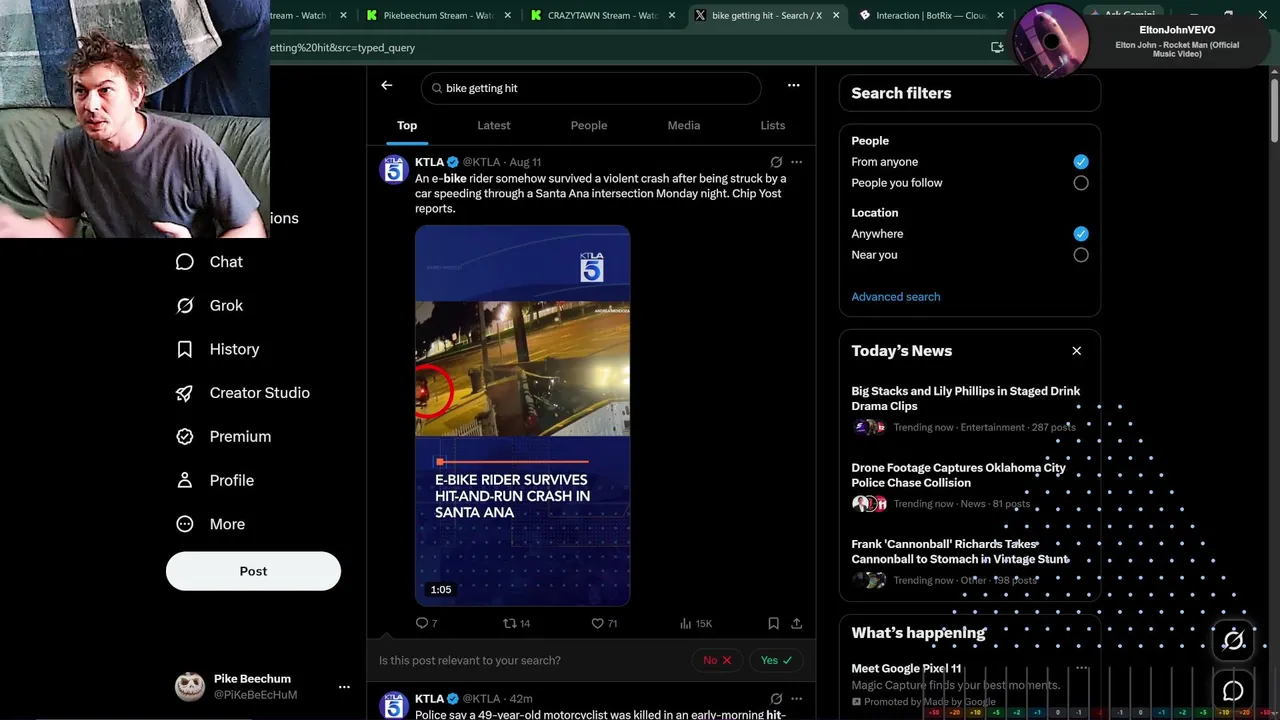Screen dimensions: 1280x720
Task: Switch to the Latest tab
Action: coord(494,125)
